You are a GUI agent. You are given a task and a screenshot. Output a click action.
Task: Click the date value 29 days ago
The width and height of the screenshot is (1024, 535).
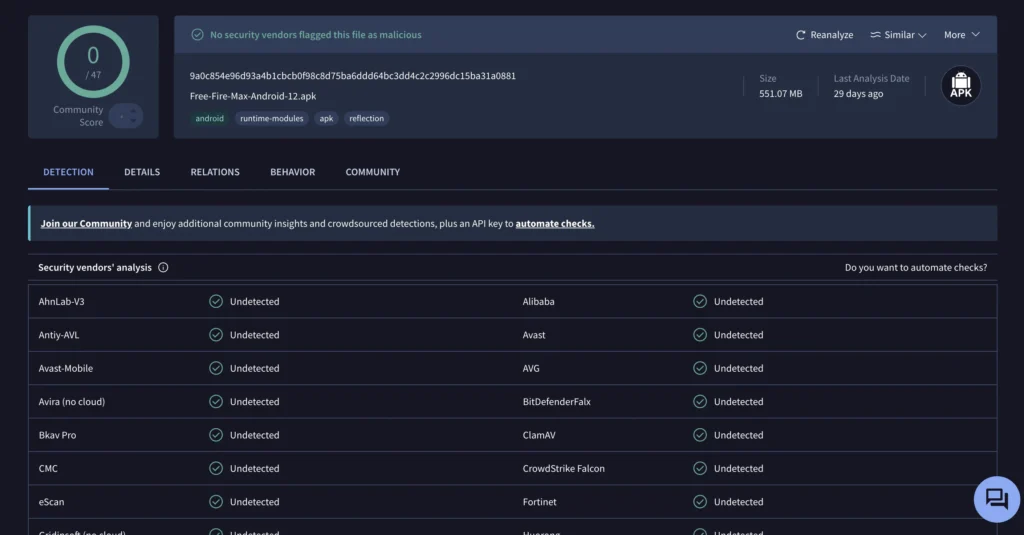click(x=858, y=93)
